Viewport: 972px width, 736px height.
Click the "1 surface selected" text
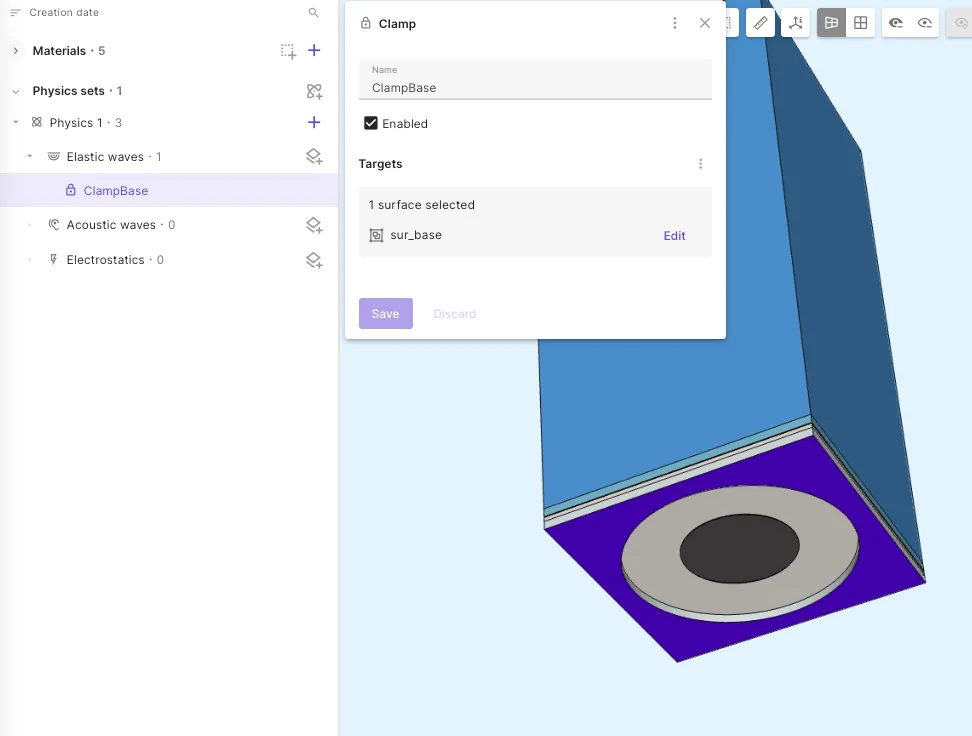pos(422,205)
